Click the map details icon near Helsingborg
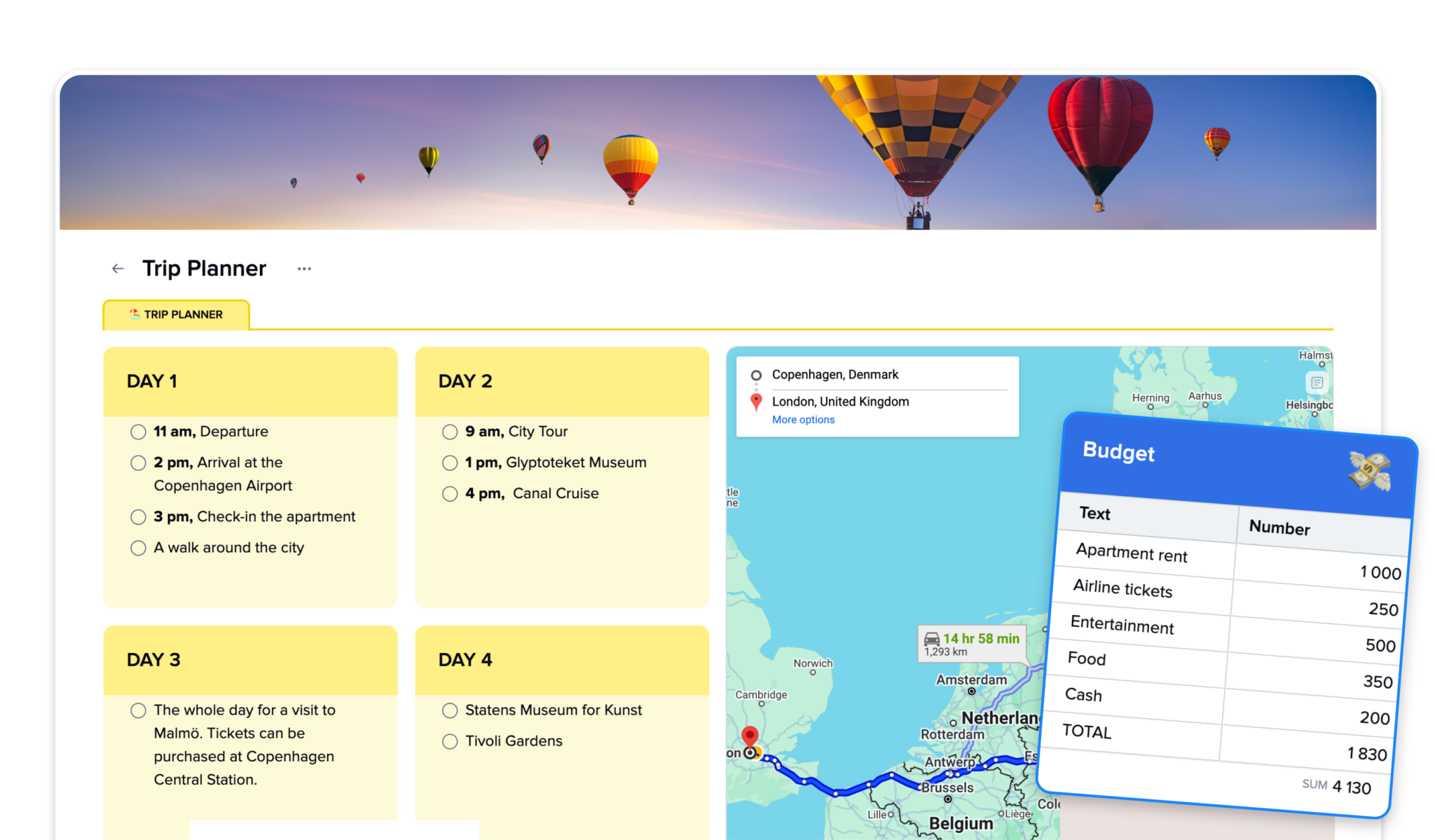This screenshot has width=1435, height=840. coord(1317,383)
